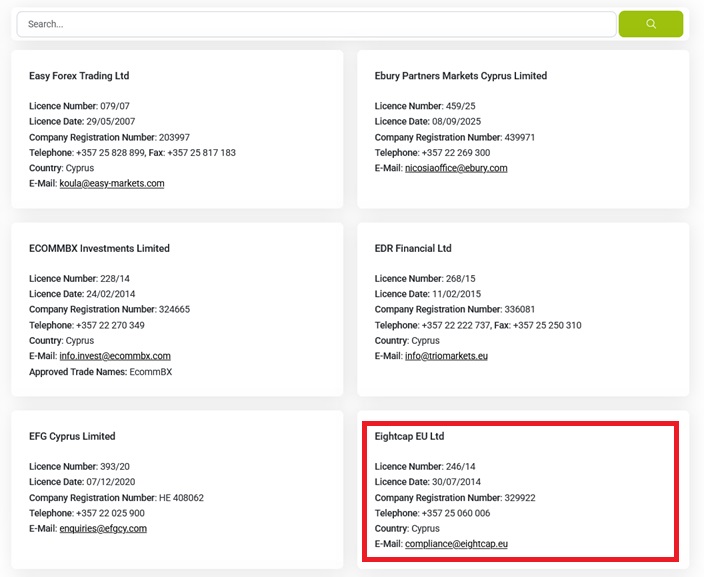
Task: Open koula@easy-markets.com email link
Action: pyautogui.click(x=112, y=183)
